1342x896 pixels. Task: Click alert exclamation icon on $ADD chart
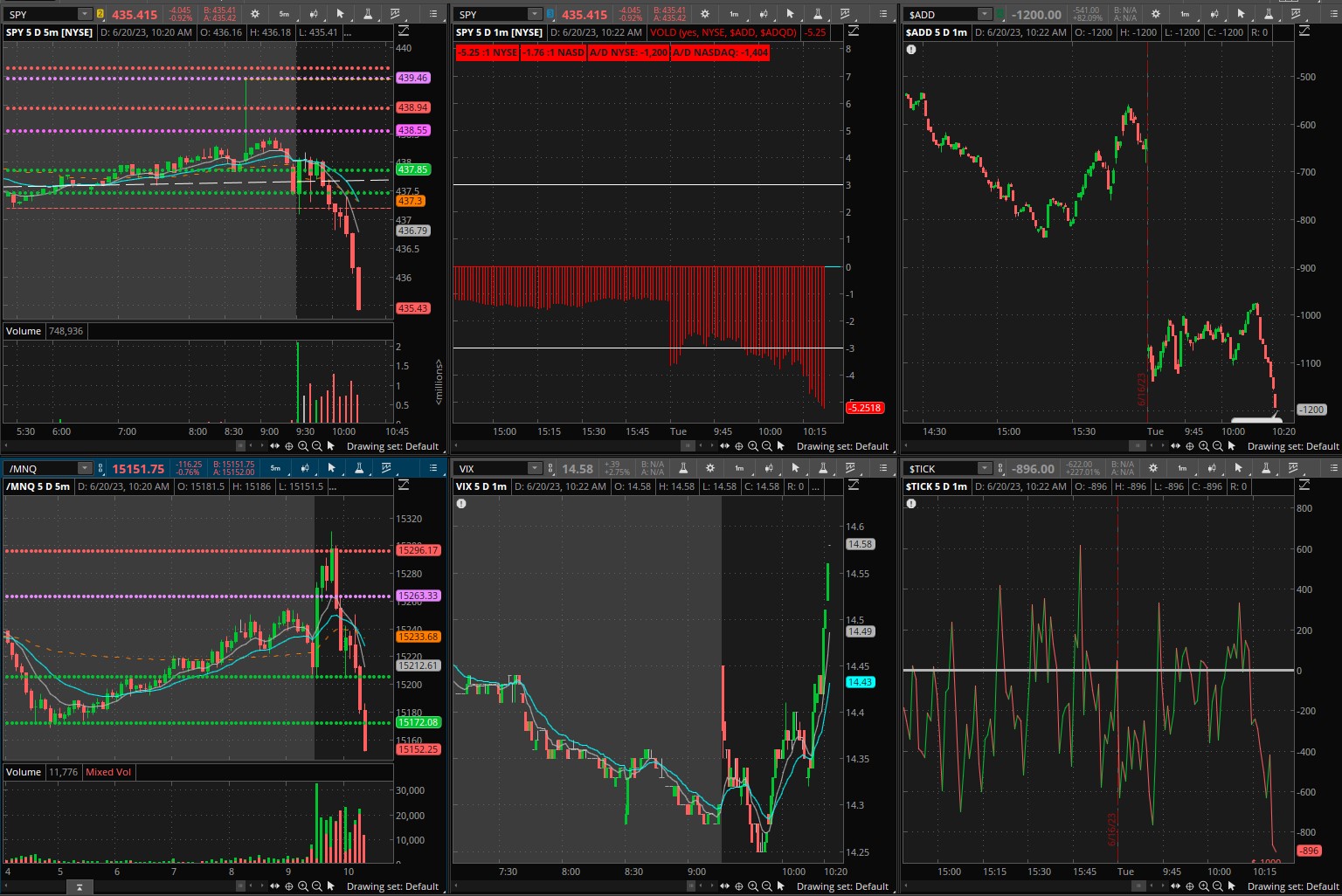click(x=911, y=50)
